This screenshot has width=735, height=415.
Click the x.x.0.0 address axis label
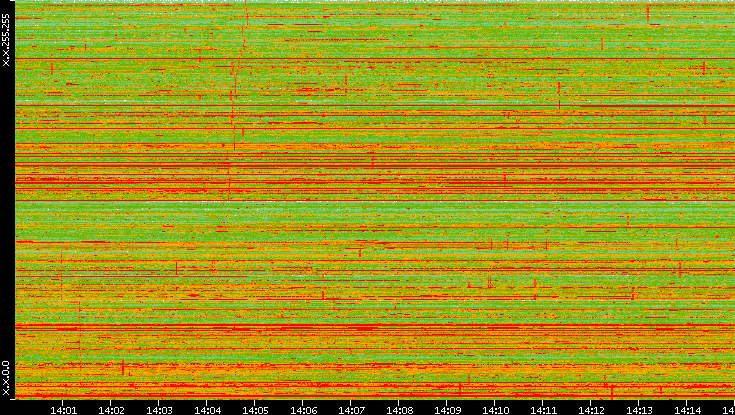(6, 378)
